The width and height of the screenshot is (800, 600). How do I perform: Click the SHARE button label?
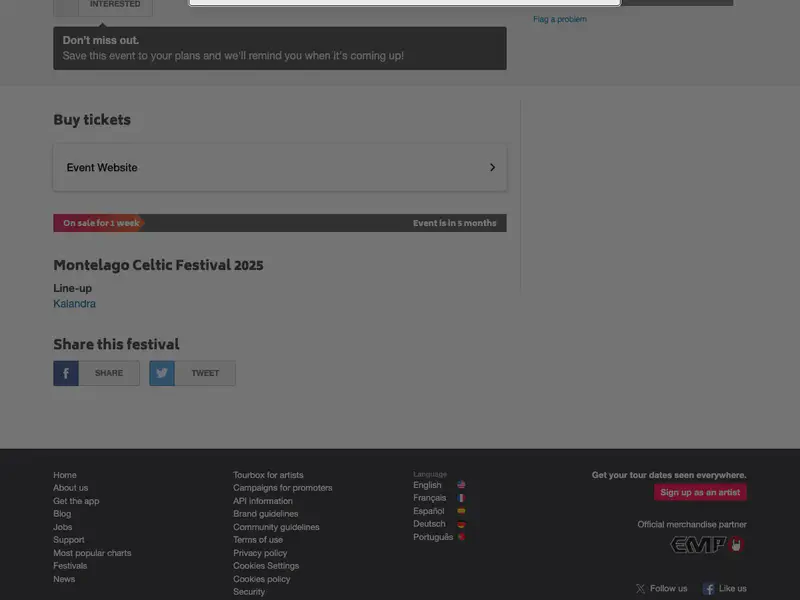109,373
